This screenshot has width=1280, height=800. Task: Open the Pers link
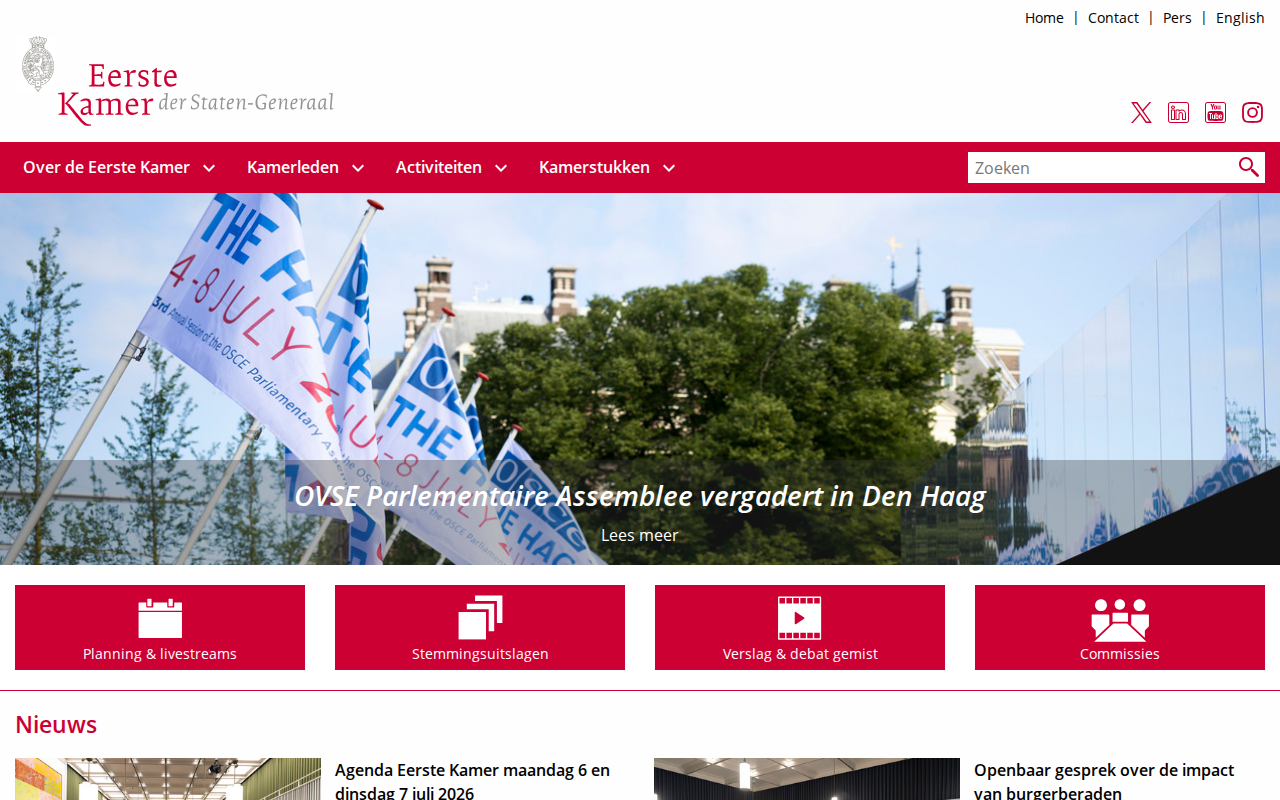point(1177,18)
